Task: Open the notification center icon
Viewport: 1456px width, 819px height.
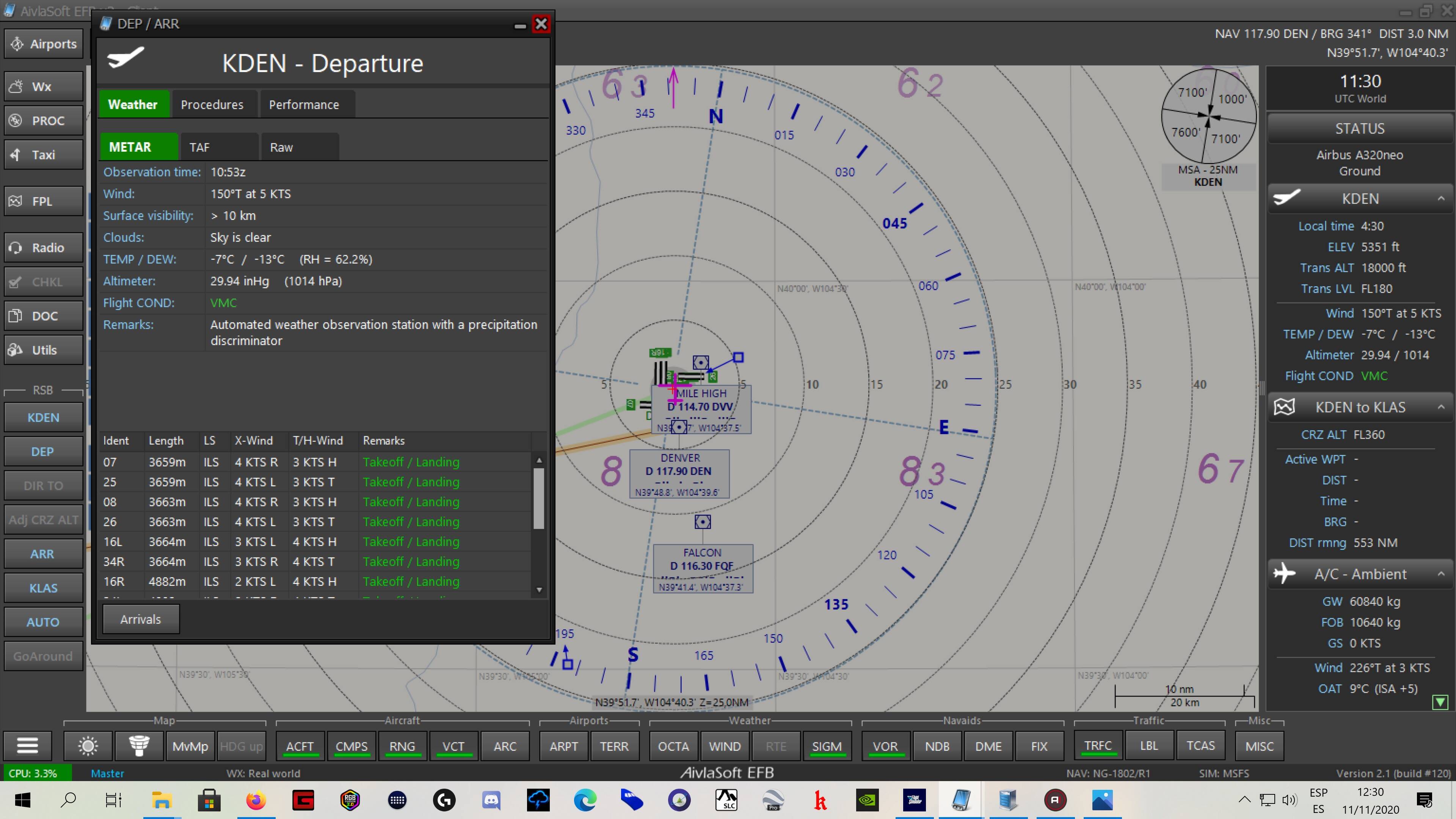Action: (1425, 800)
